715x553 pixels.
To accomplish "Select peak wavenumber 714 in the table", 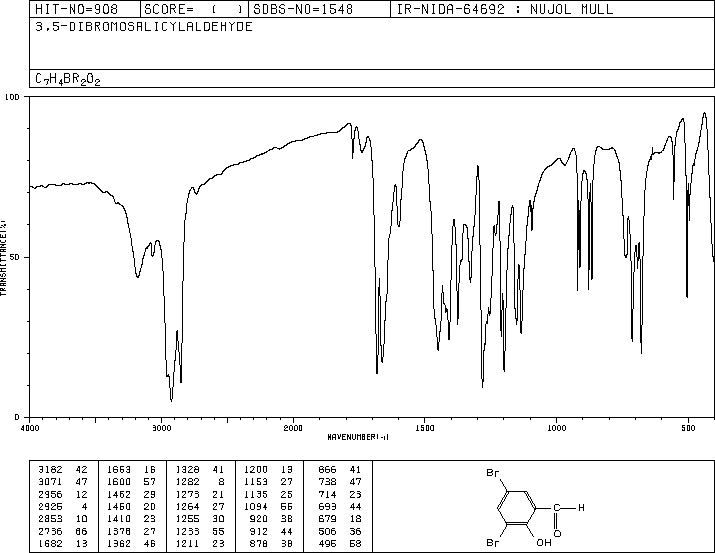I will (327, 494).
